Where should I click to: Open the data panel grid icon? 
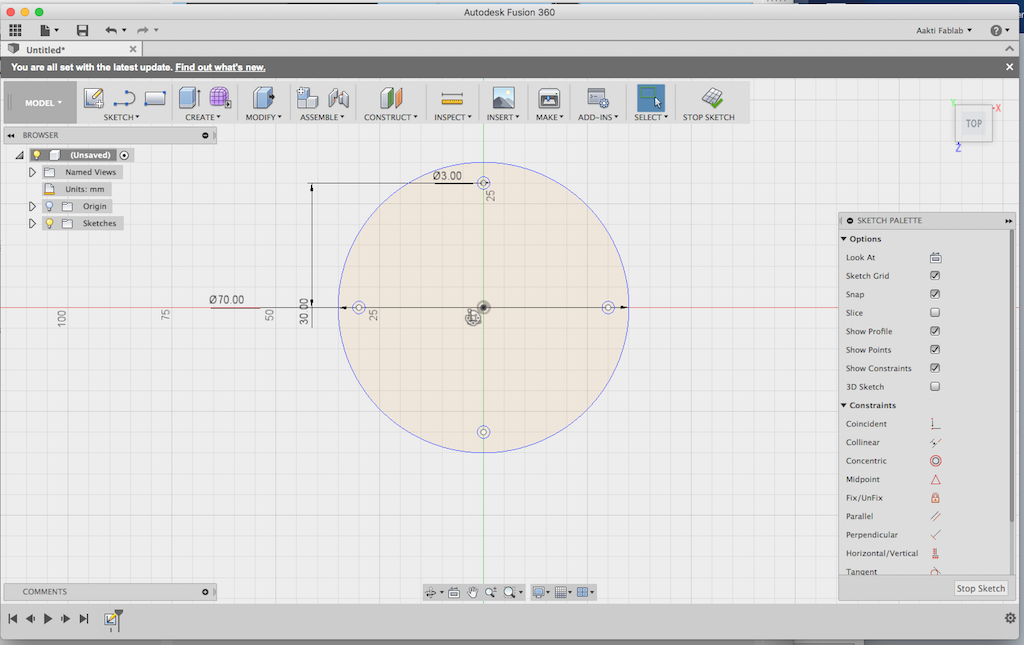point(15,31)
